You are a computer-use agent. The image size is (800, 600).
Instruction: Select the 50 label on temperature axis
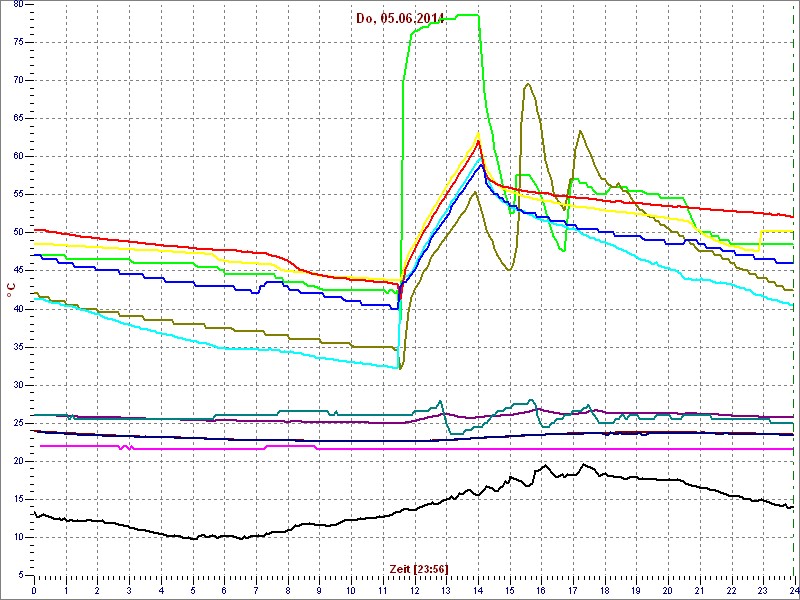[x=18, y=233]
